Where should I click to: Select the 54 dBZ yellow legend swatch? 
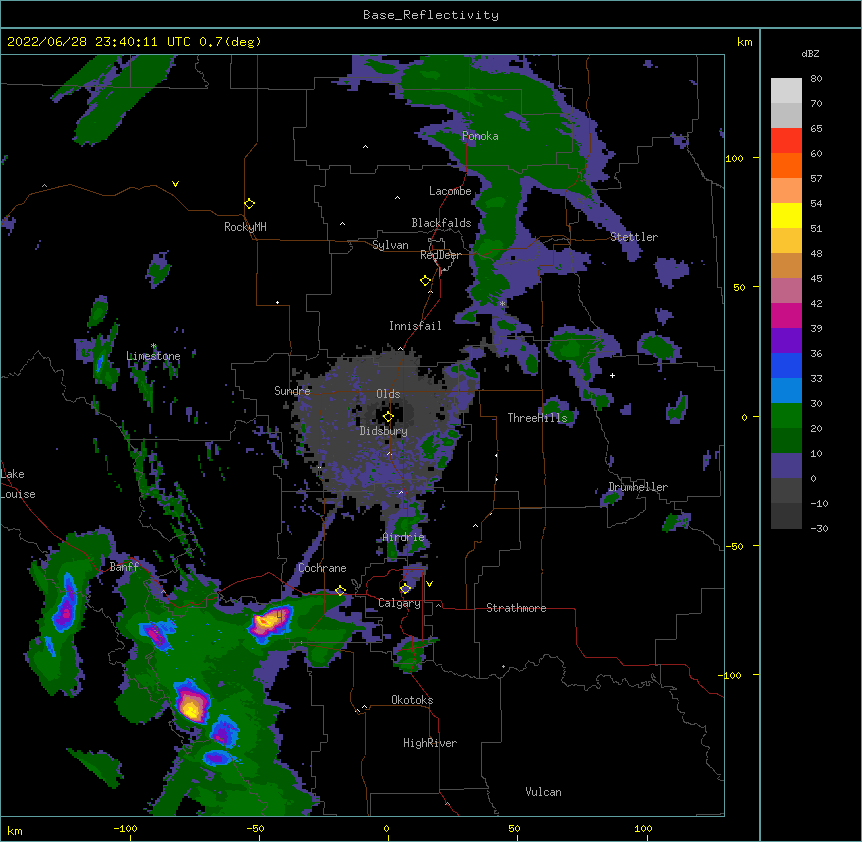point(786,215)
